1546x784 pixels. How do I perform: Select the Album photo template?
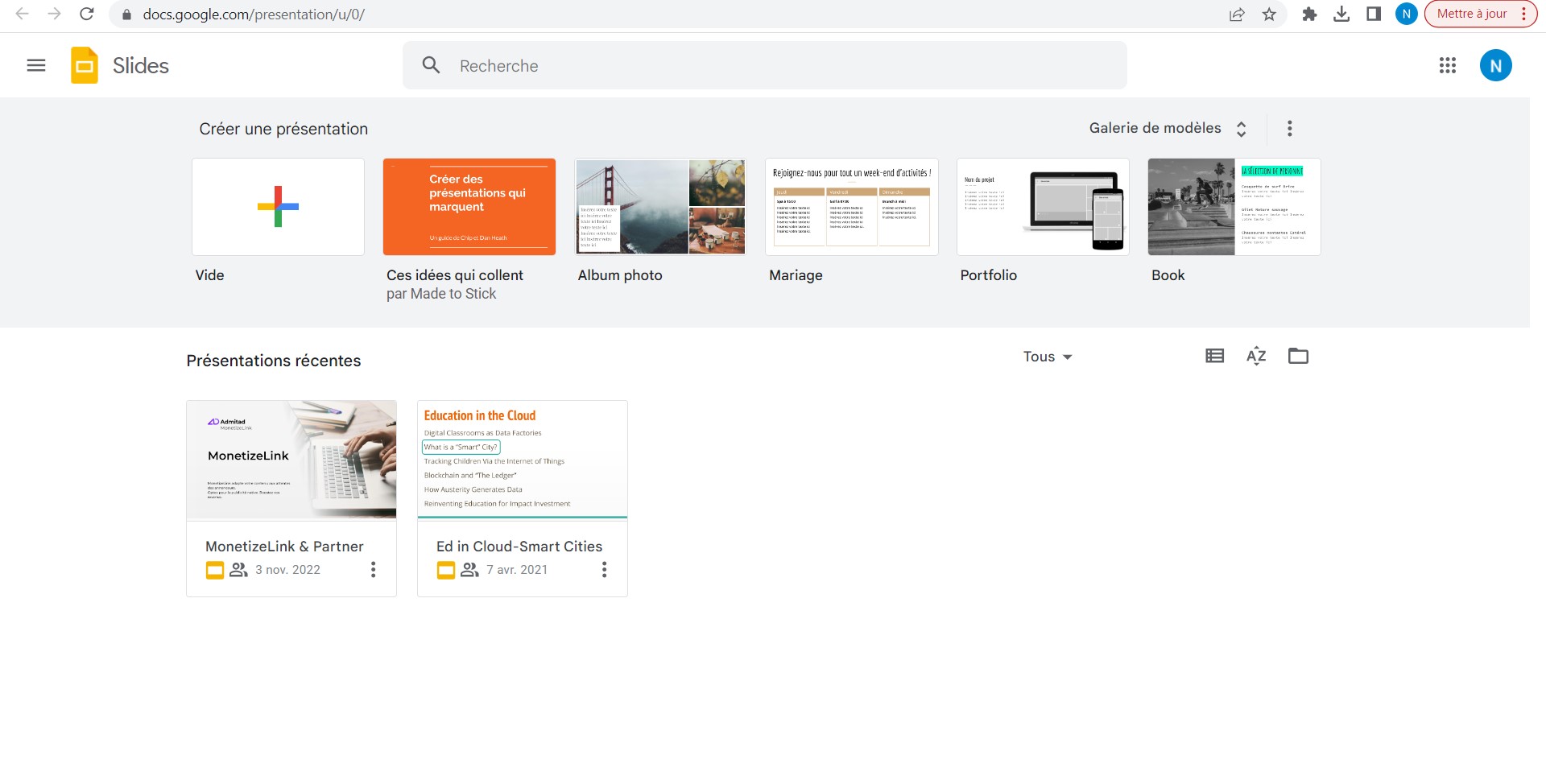point(660,207)
